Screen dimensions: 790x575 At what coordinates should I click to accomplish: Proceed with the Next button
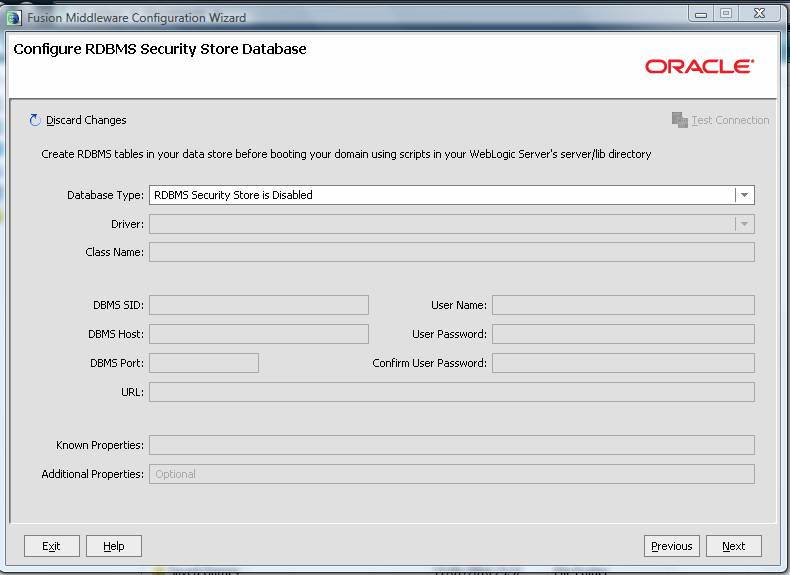pos(734,546)
